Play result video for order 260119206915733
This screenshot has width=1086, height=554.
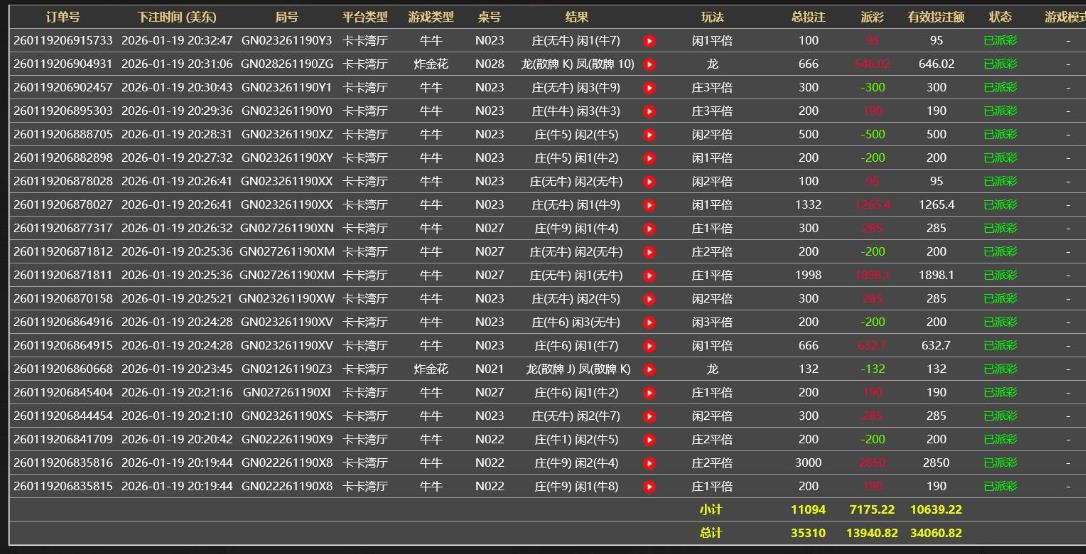point(649,41)
